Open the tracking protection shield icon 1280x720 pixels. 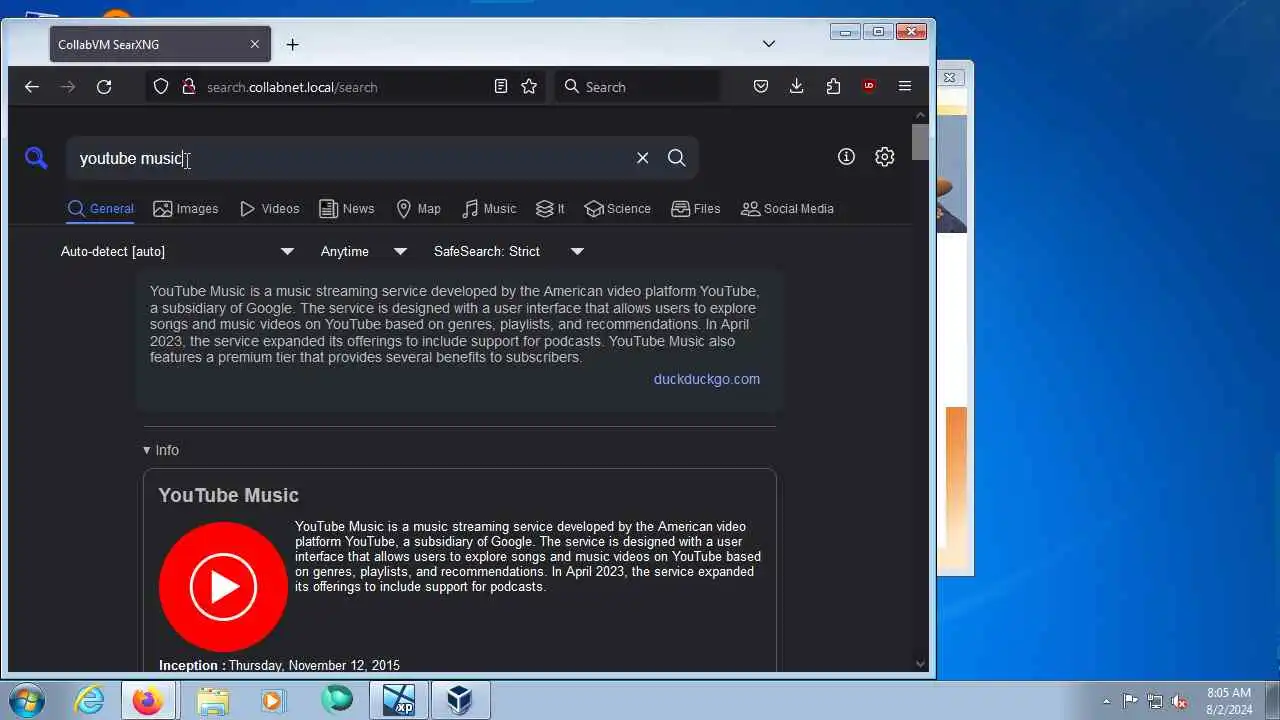(x=161, y=87)
